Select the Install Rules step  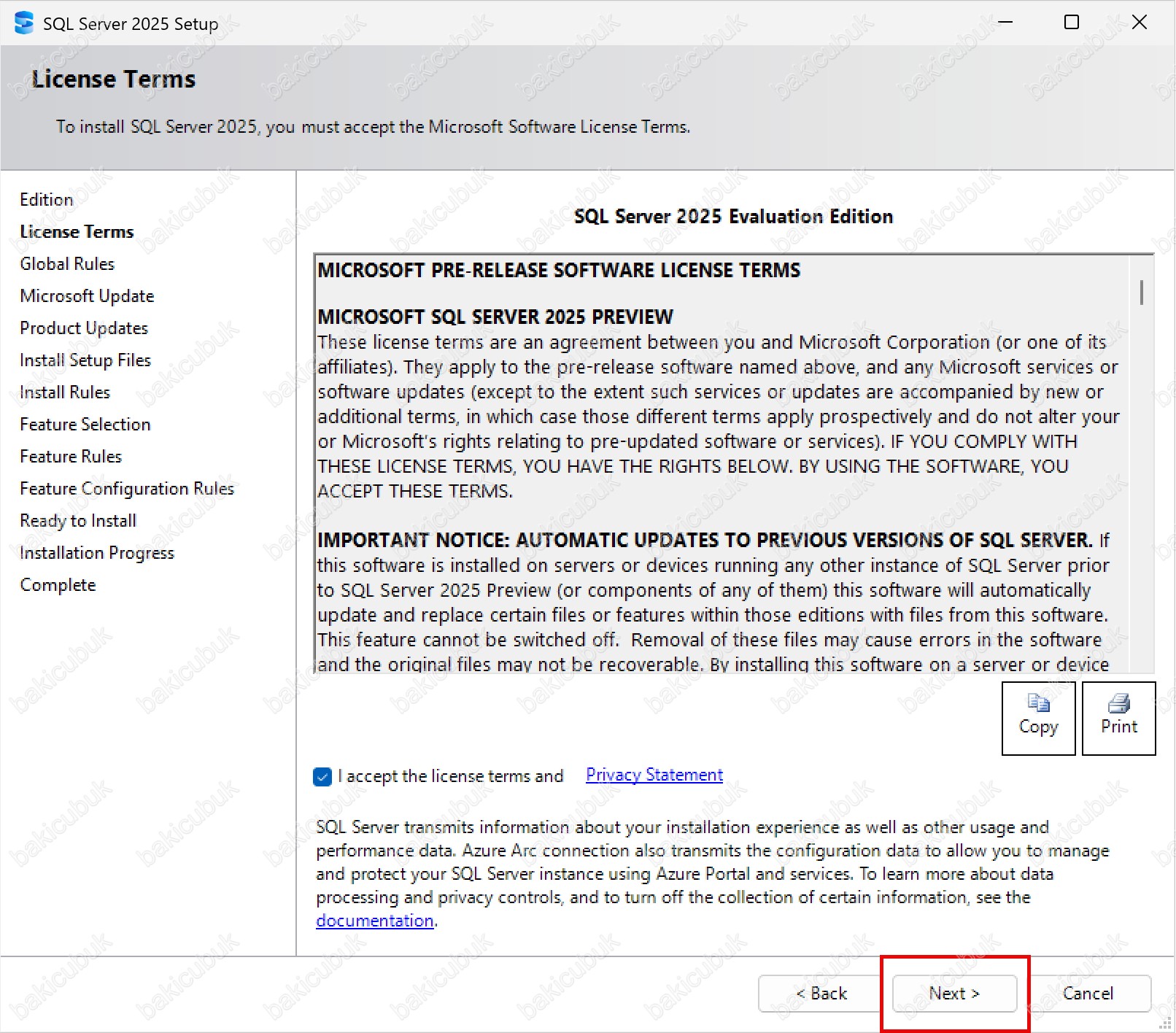click(x=65, y=392)
